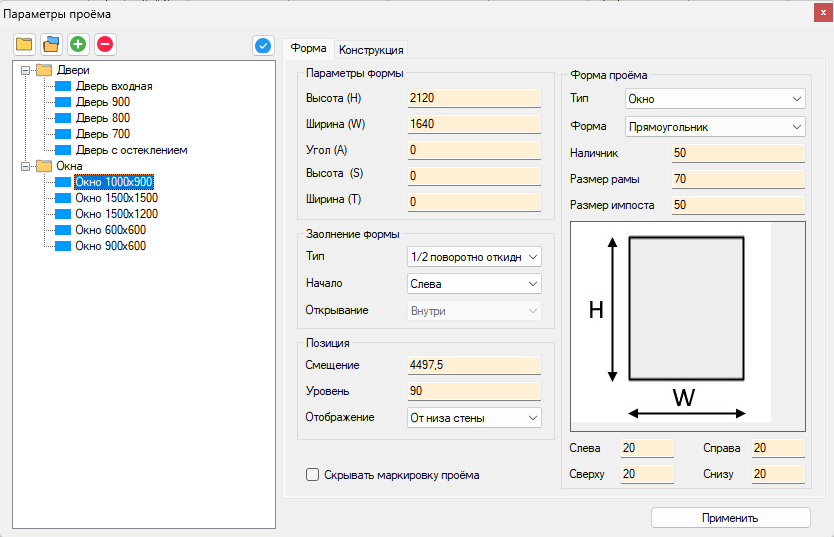The width and height of the screenshot is (834, 537).
Task: Switch to the Конструкция tab
Action: (x=371, y=49)
